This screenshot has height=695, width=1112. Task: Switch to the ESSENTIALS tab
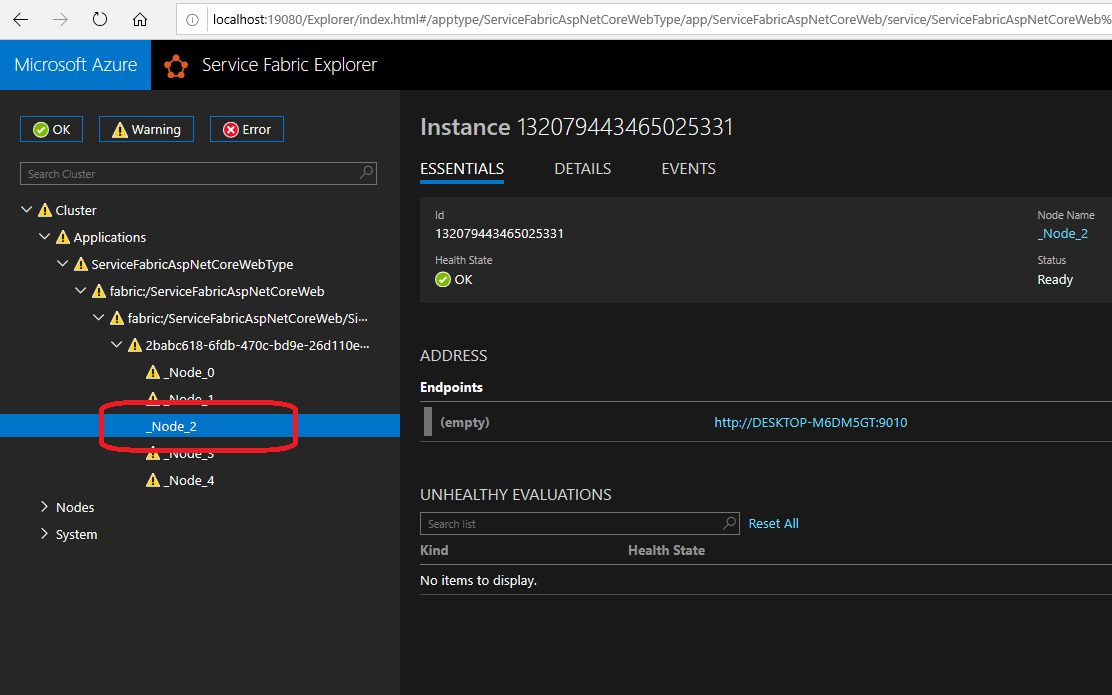[x=462, y=169]
